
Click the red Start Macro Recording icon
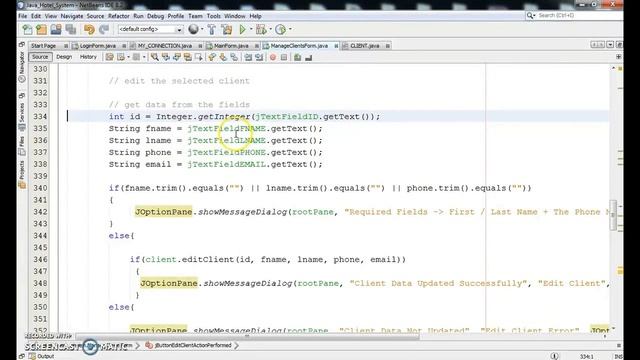click(273, 58)
